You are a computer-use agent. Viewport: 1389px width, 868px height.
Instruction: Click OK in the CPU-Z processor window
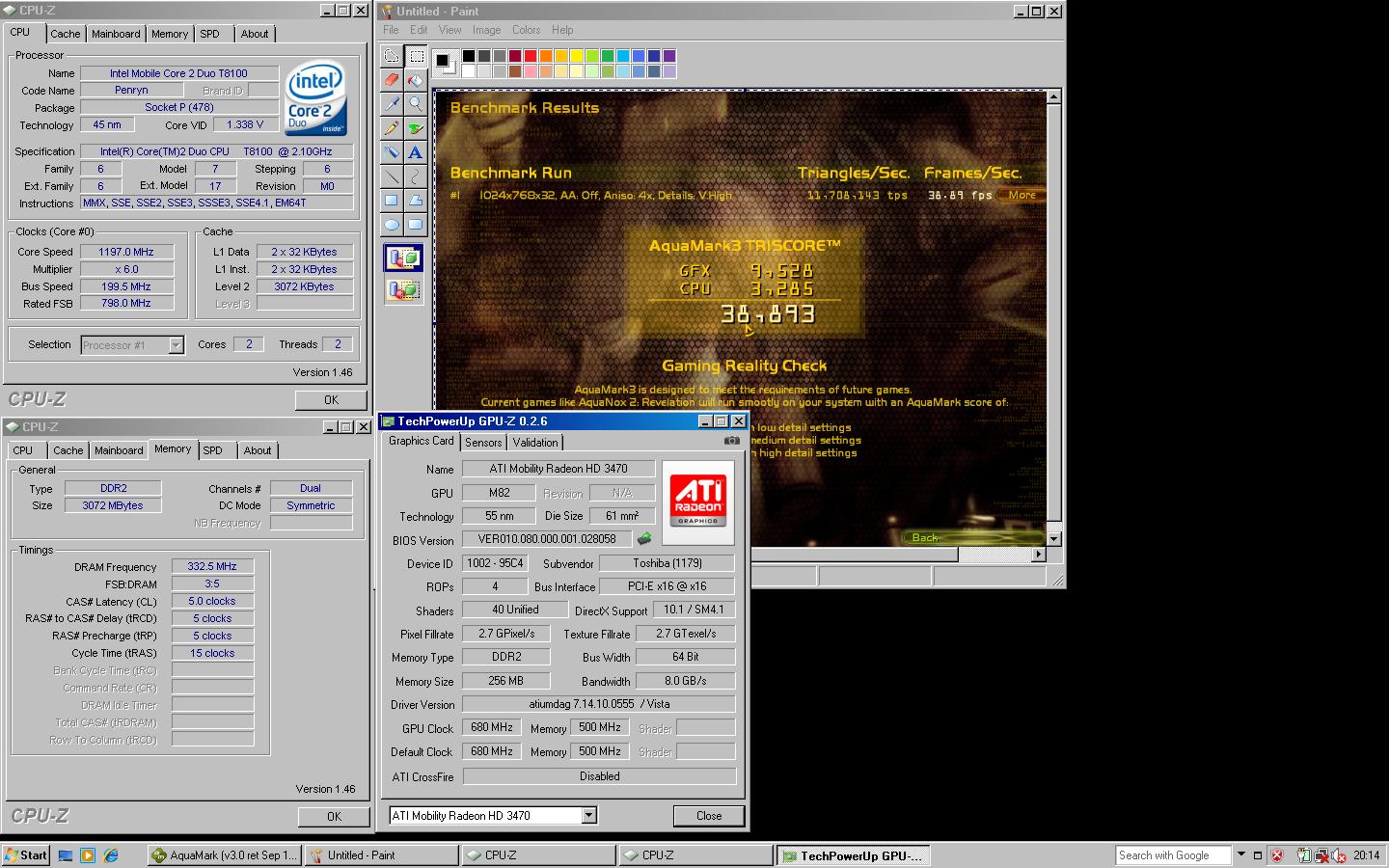tap(331, 399)
